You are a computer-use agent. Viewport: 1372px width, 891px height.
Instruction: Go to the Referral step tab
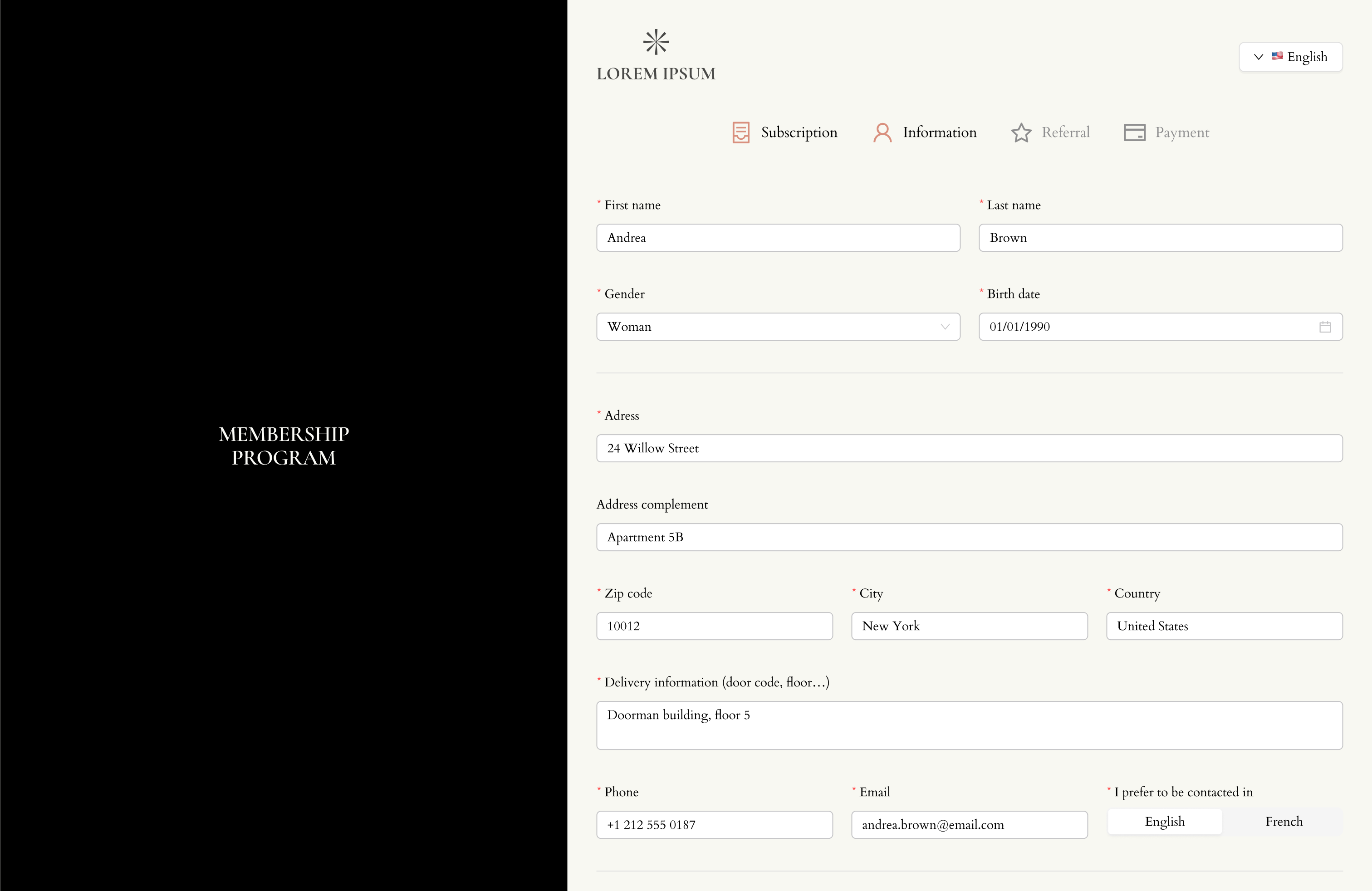point(1065,132)
